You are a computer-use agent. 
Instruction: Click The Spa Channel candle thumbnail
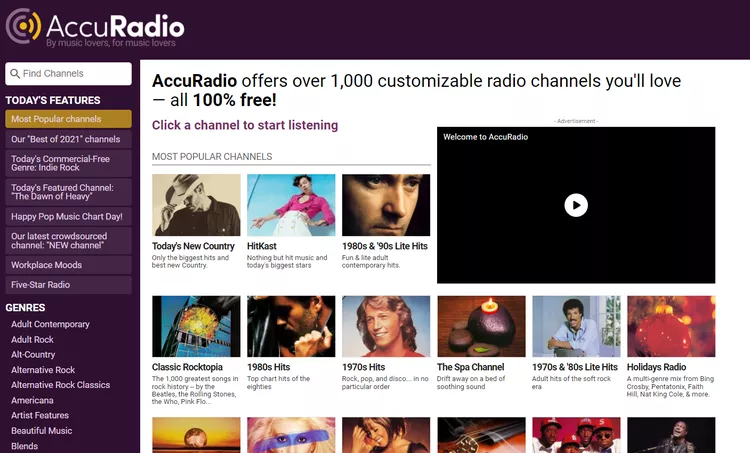(x=481, y=326)
